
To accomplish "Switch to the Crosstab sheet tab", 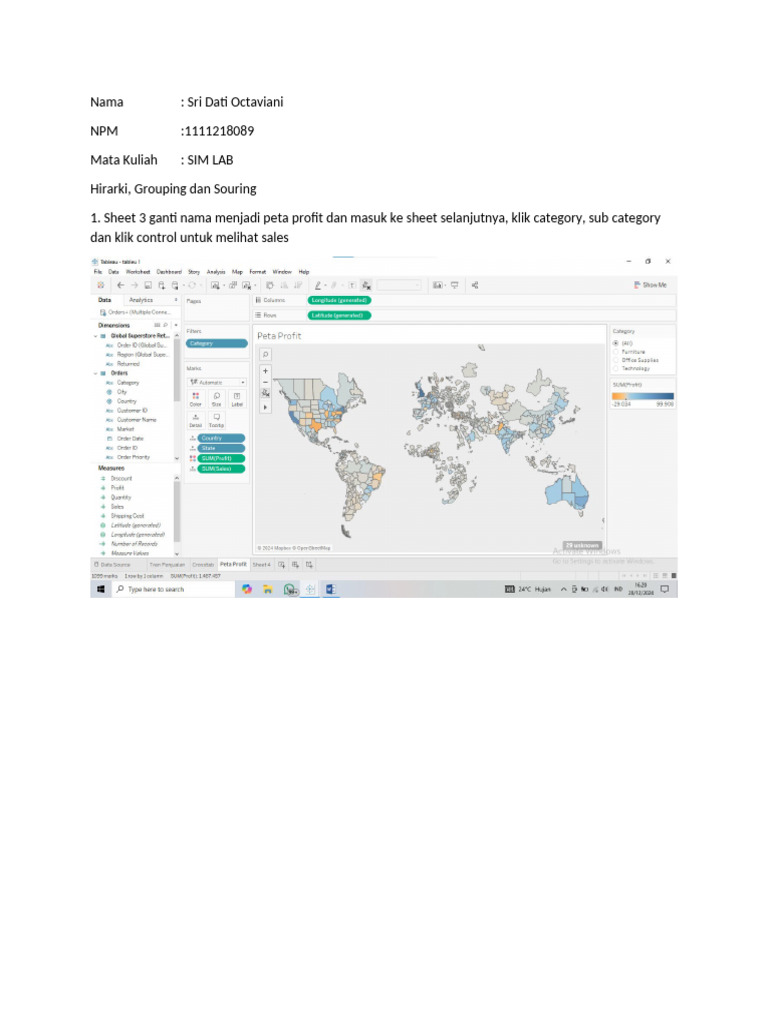I will tap(203, 564).
